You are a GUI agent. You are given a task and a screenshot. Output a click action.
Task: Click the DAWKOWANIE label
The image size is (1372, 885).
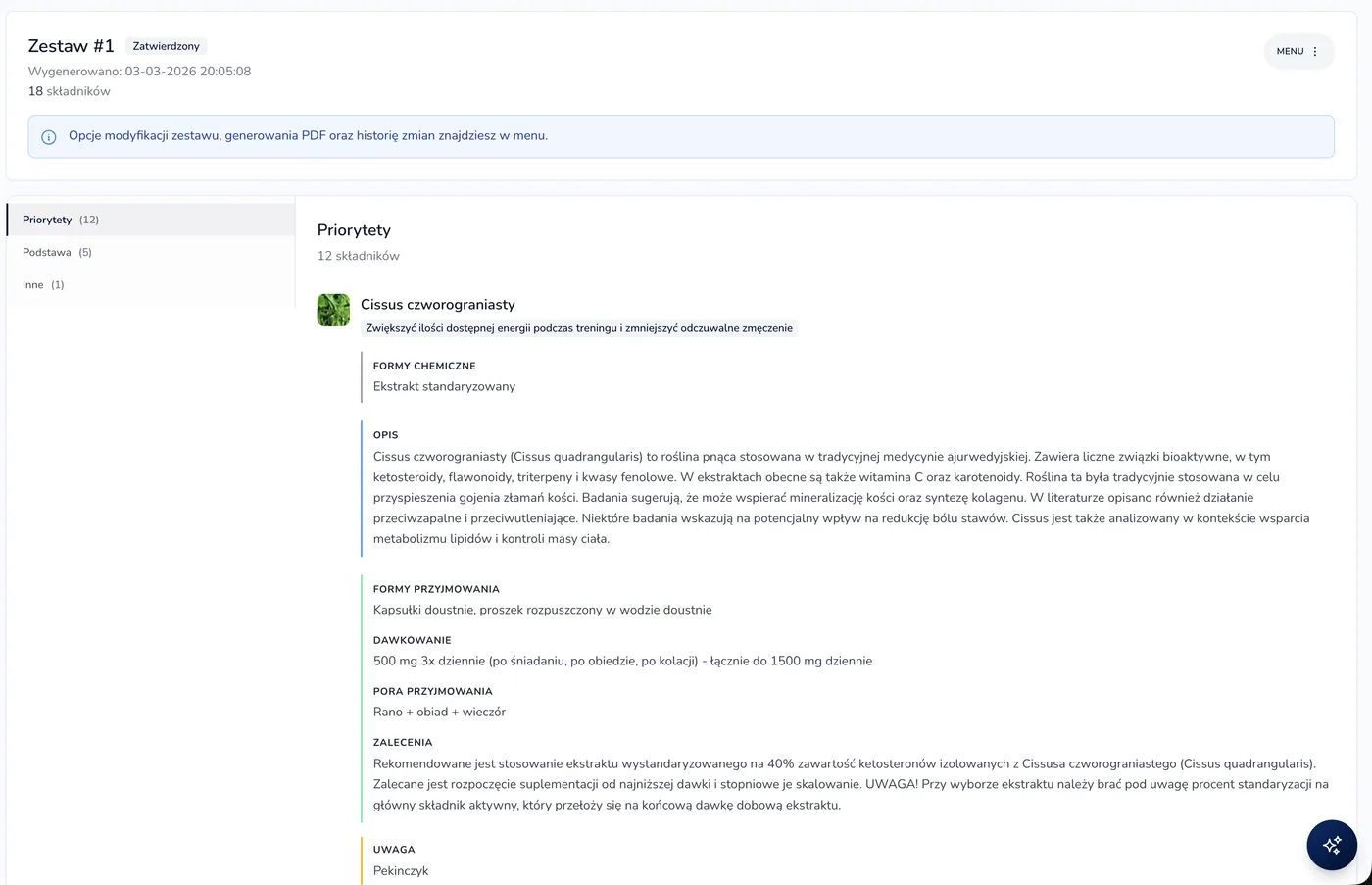tap(413, 640)
